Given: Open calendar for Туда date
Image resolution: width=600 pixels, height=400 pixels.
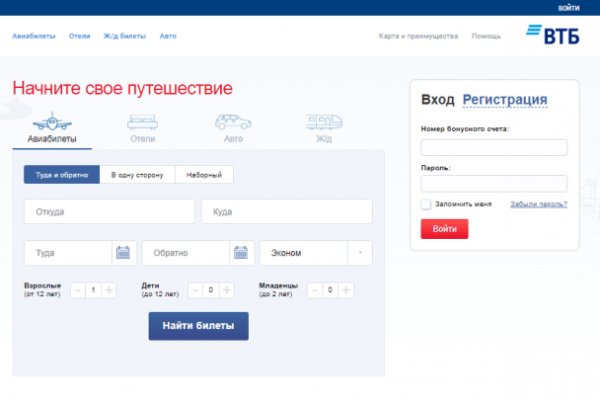Looking at the screenshot, I should 123,253.
